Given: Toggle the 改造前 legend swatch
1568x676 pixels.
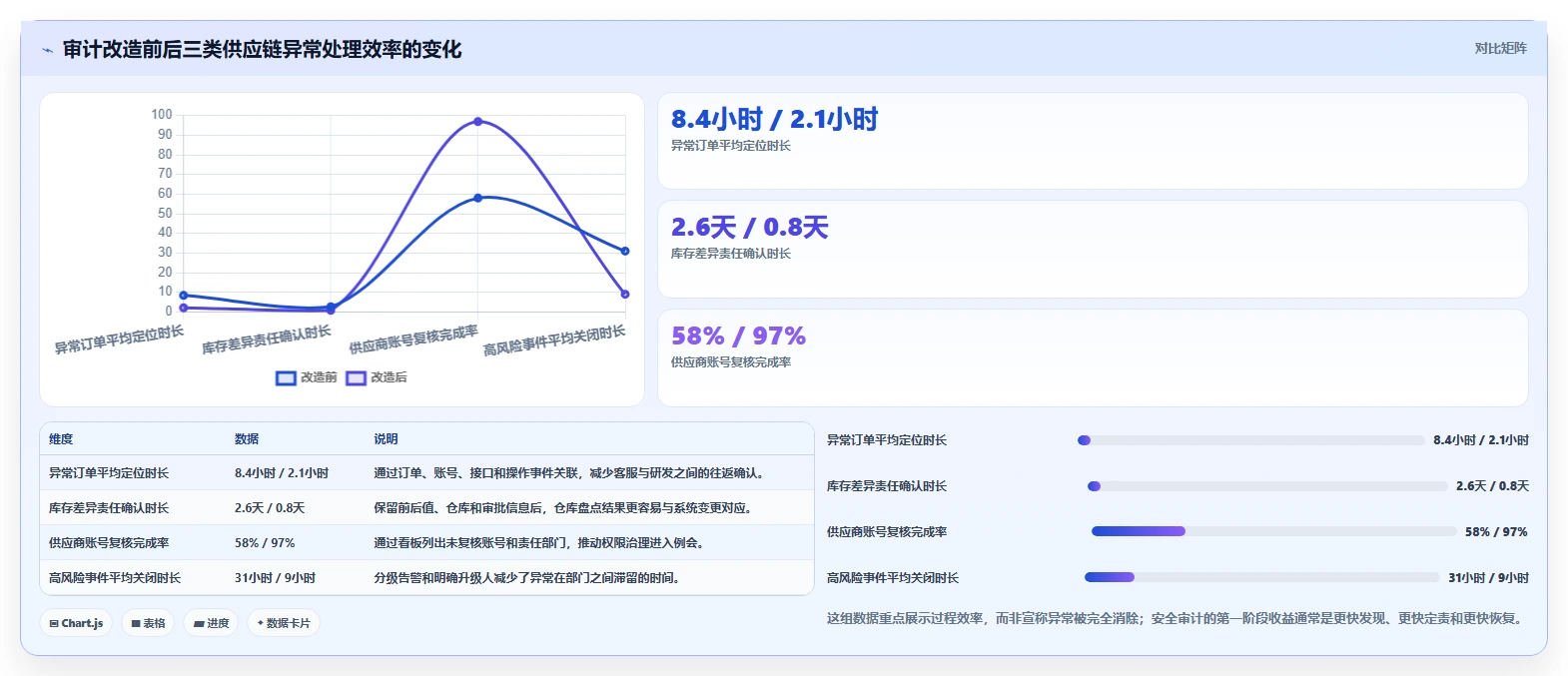Looking at the screenshot, I should tap(286, 377).
